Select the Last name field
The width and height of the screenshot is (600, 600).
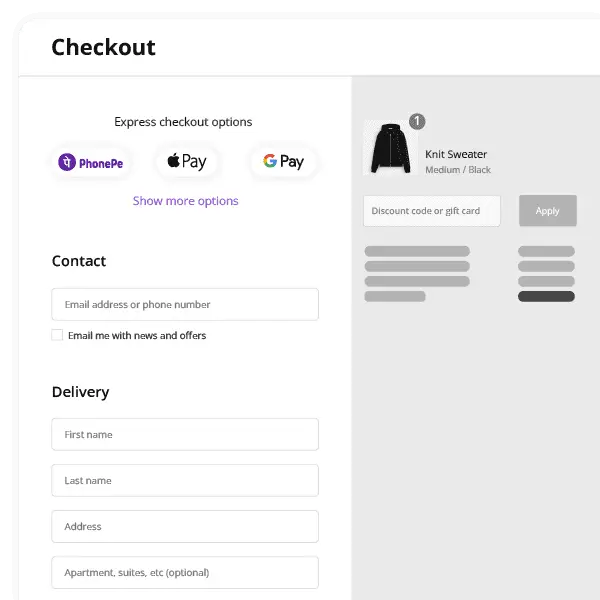tap(185, 481)
